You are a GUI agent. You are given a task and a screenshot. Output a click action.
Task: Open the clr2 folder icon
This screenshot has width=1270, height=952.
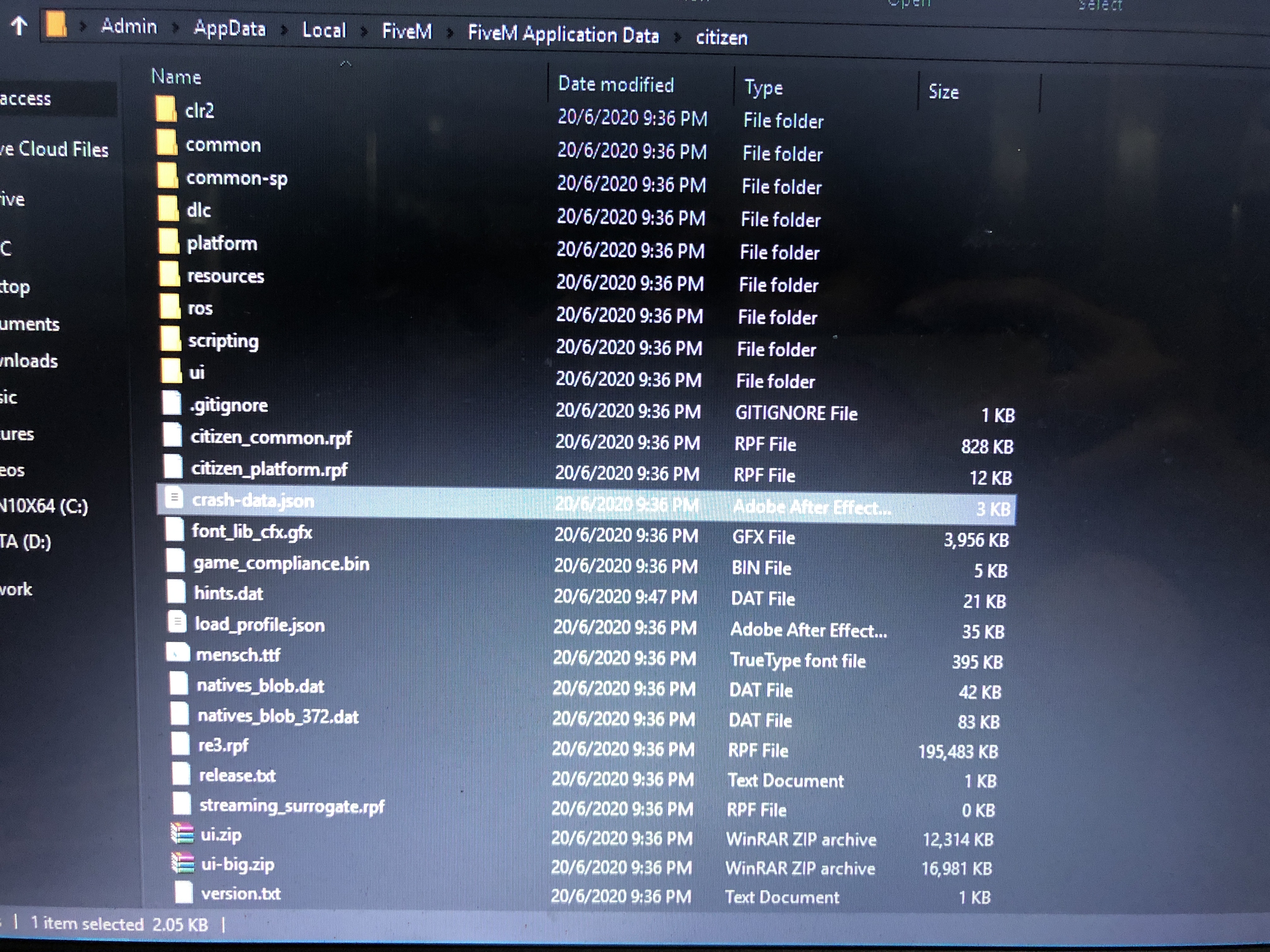coord(166,109)
